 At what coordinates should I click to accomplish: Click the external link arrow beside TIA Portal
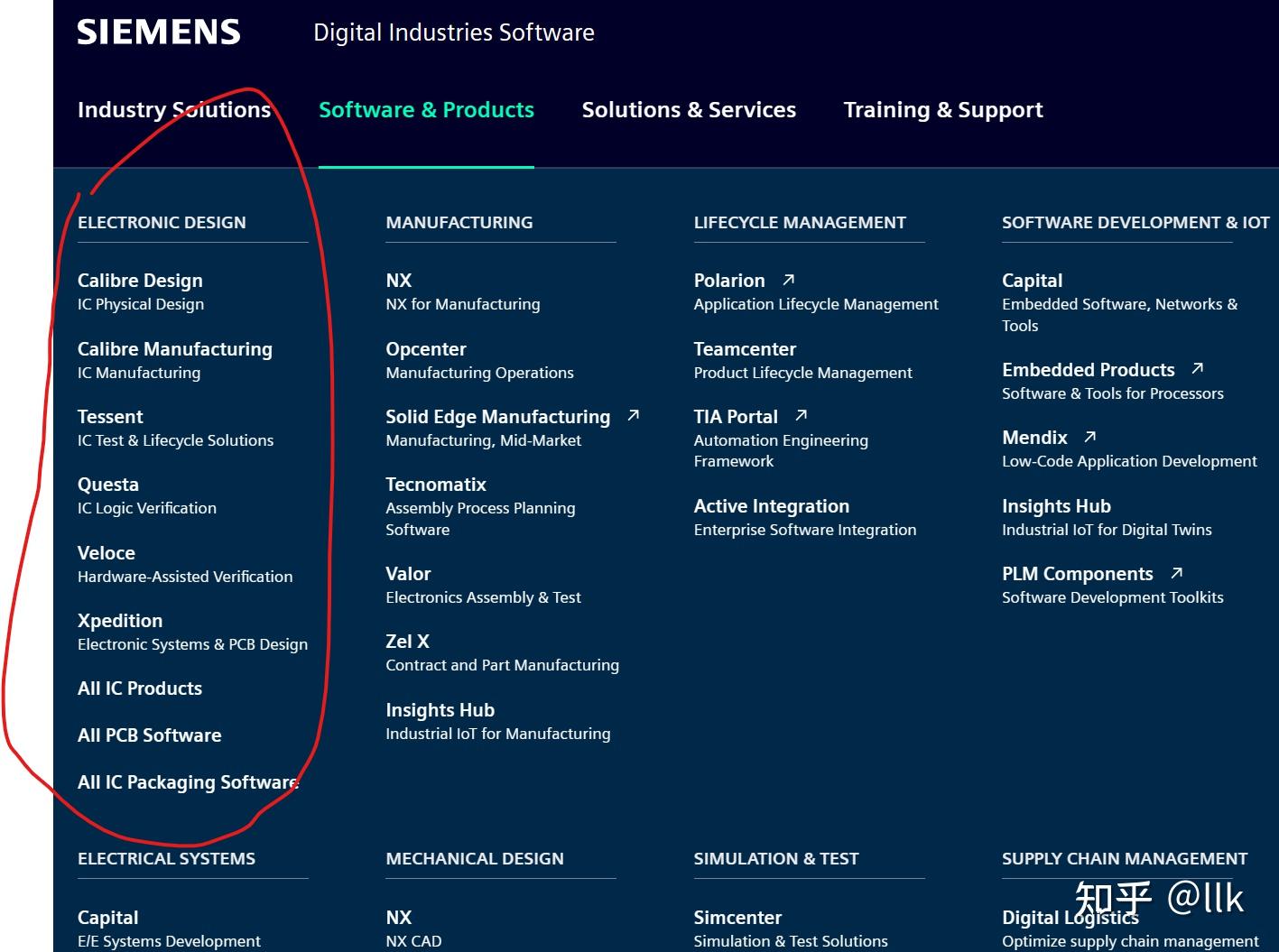click(800, 415)
